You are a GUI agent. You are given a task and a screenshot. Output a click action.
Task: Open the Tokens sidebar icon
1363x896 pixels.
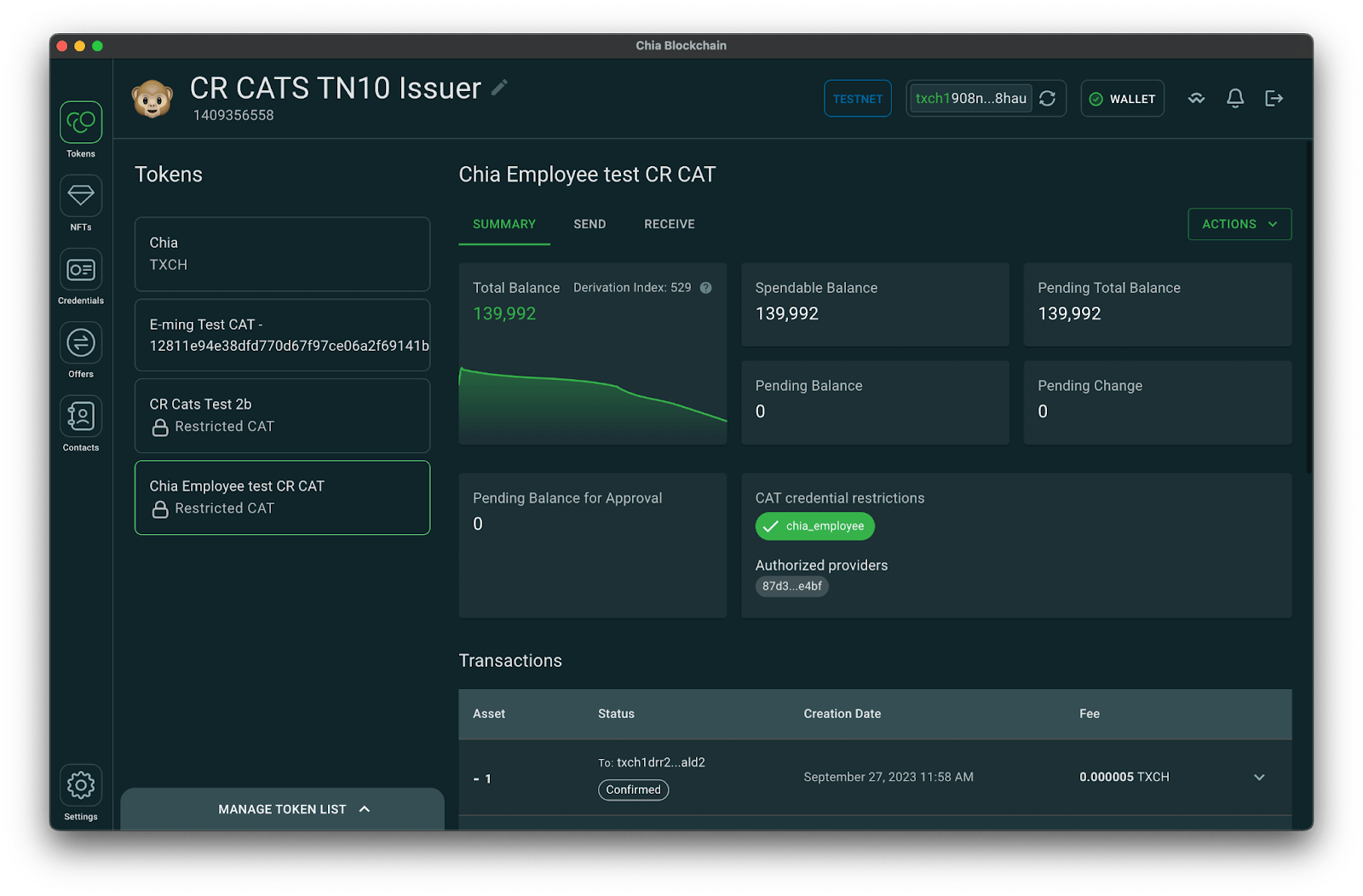81,123
